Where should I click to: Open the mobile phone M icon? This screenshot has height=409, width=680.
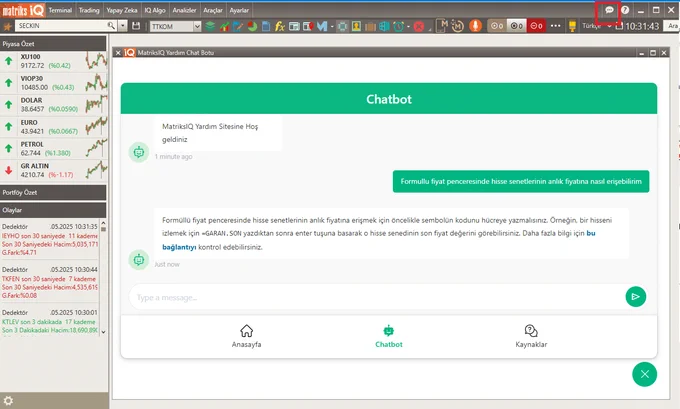tap(442, 26)
